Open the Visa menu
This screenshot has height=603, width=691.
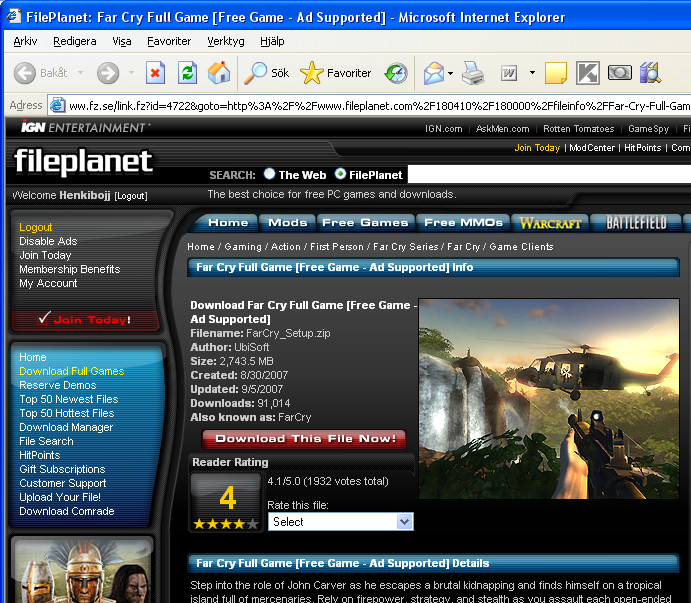point(122,41)
